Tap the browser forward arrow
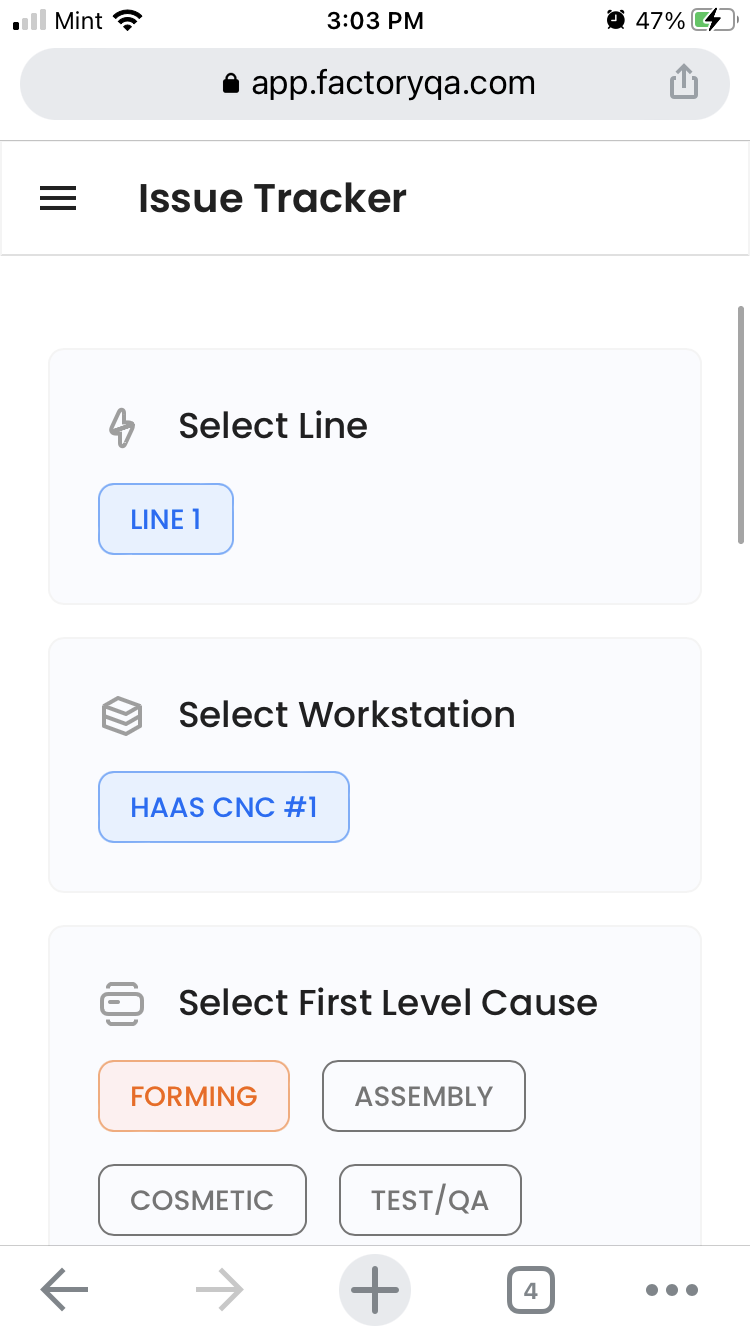The height and width of the screenshot is (1334, 750). coord(220,1290)
